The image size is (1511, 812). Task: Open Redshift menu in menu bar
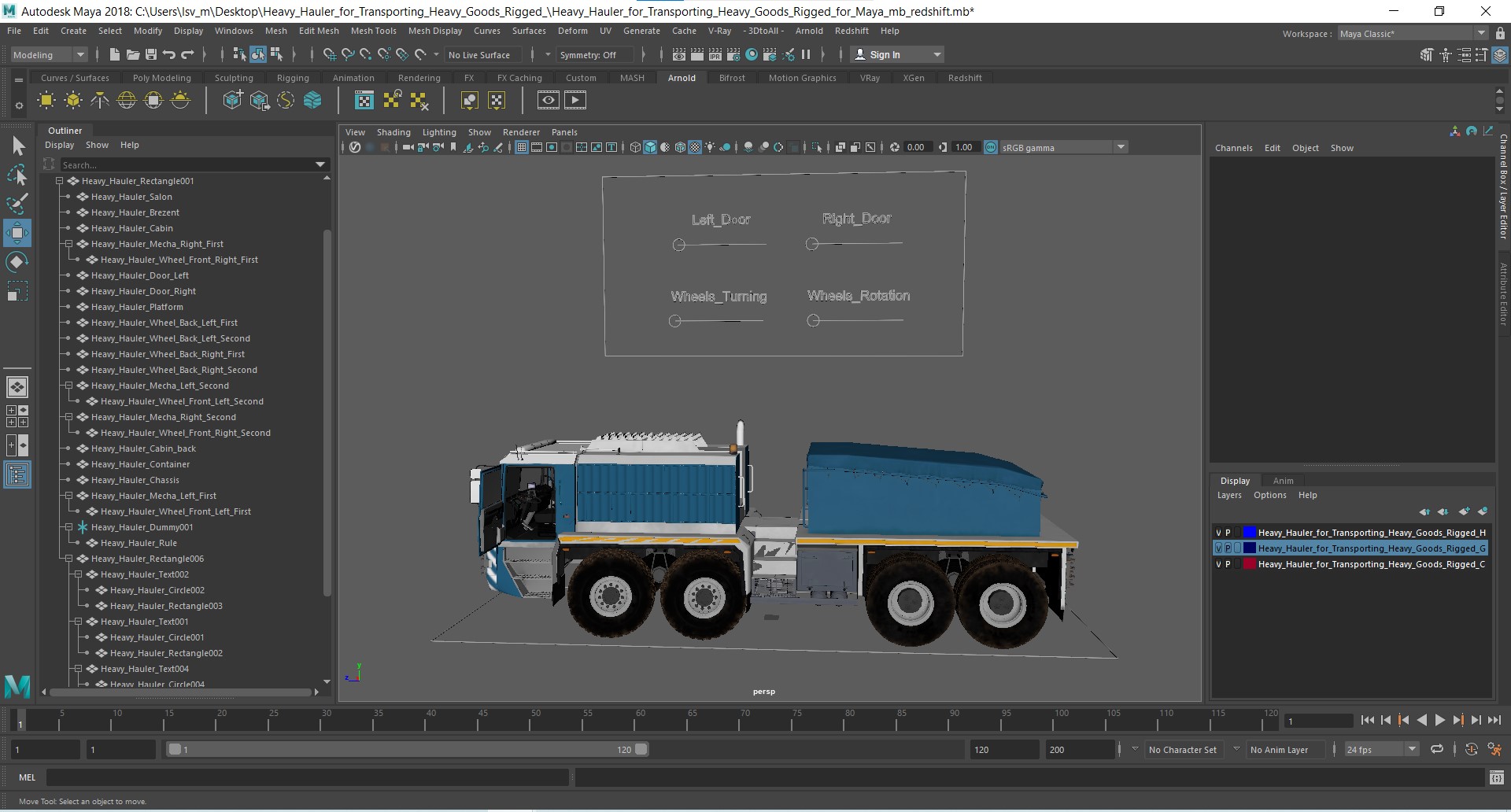coord(852,31)
